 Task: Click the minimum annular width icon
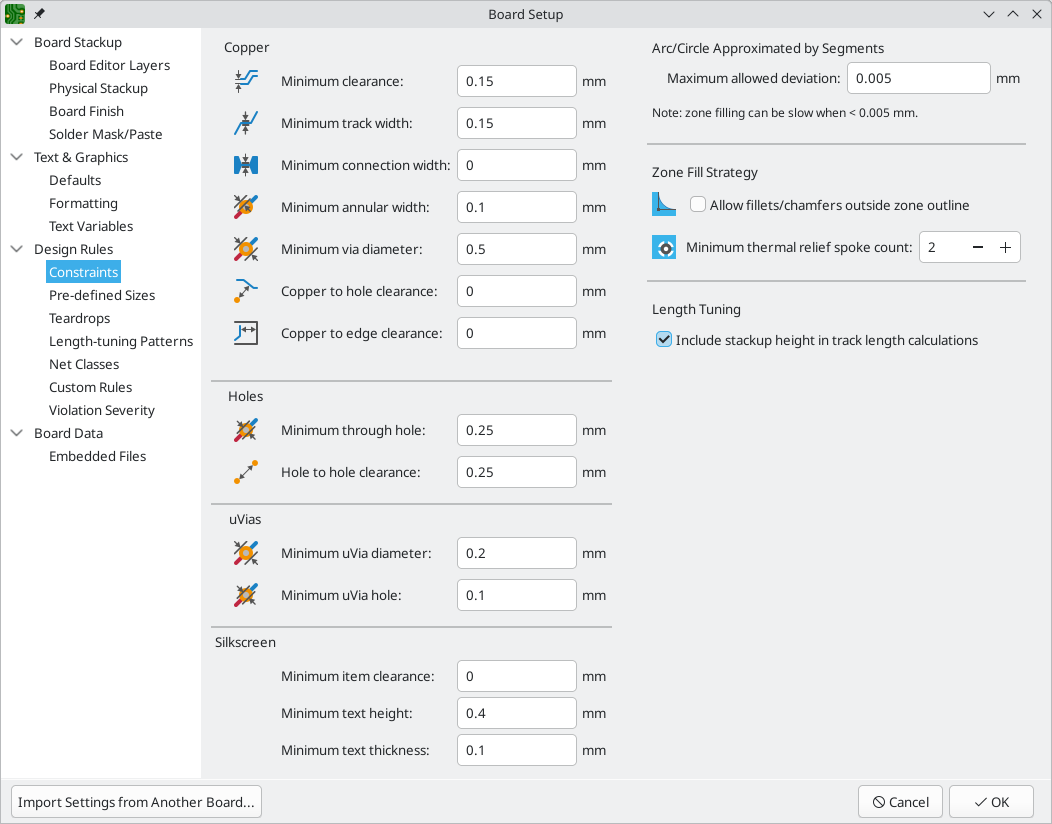coord(246,207)
